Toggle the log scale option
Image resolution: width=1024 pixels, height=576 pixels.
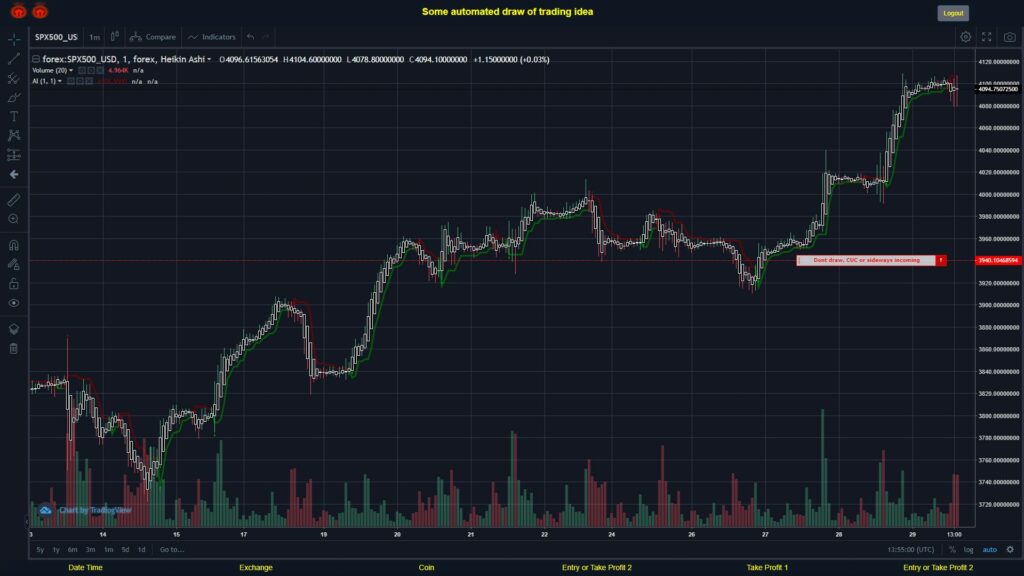968,550
